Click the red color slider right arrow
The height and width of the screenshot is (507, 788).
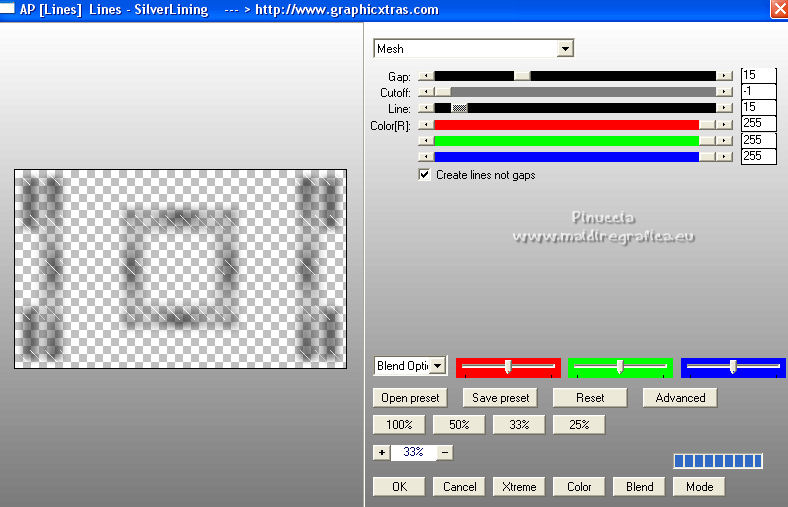click(x=724, y=125)
